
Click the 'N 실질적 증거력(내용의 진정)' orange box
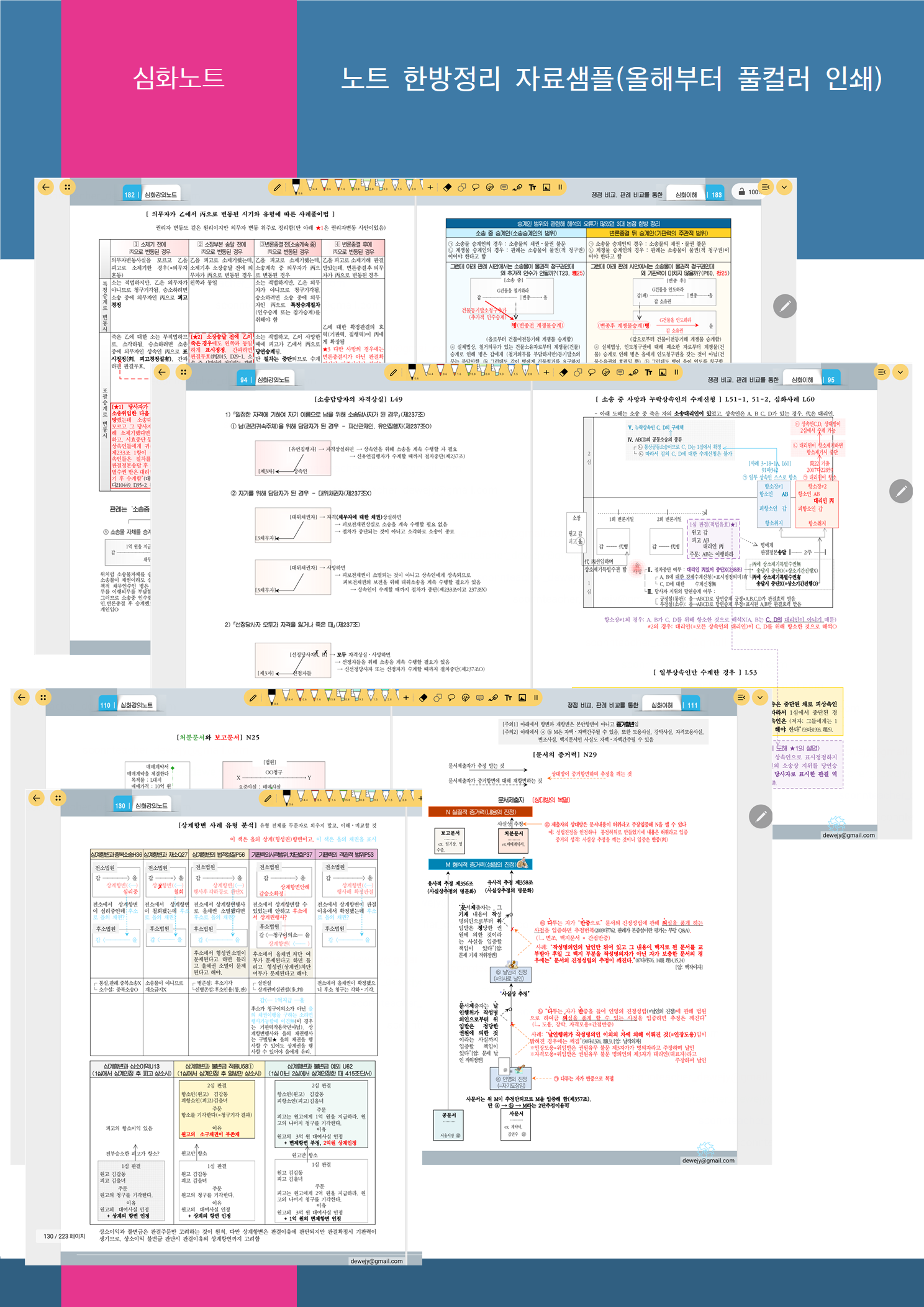pos(481,812)
